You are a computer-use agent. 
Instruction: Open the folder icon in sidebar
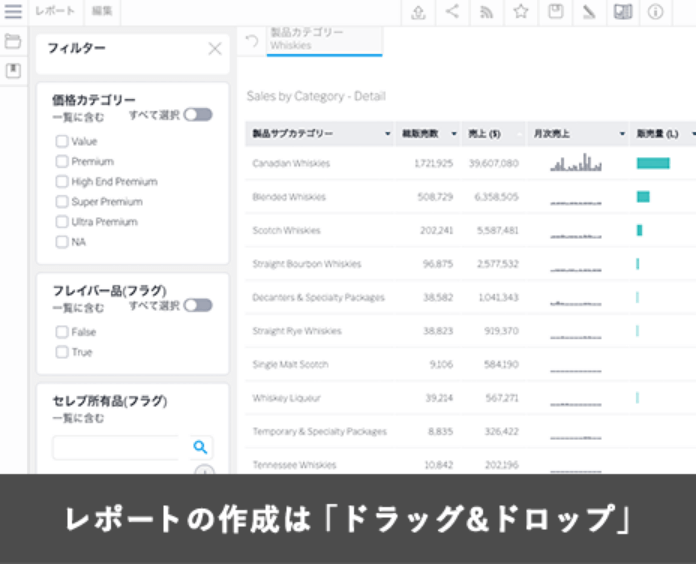tap(13, 41)
